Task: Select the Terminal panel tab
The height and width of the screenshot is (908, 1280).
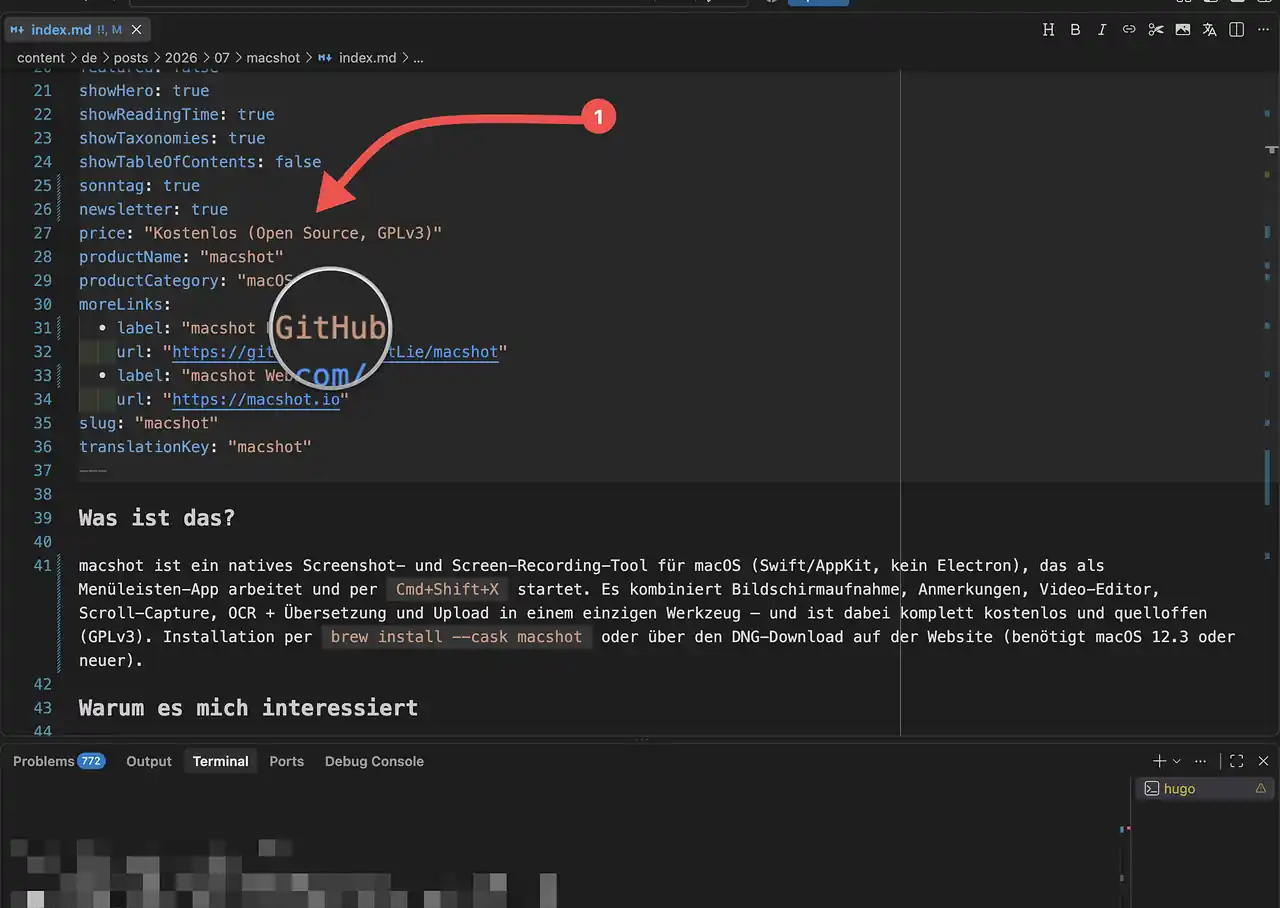Action: (x=220, y=761)
